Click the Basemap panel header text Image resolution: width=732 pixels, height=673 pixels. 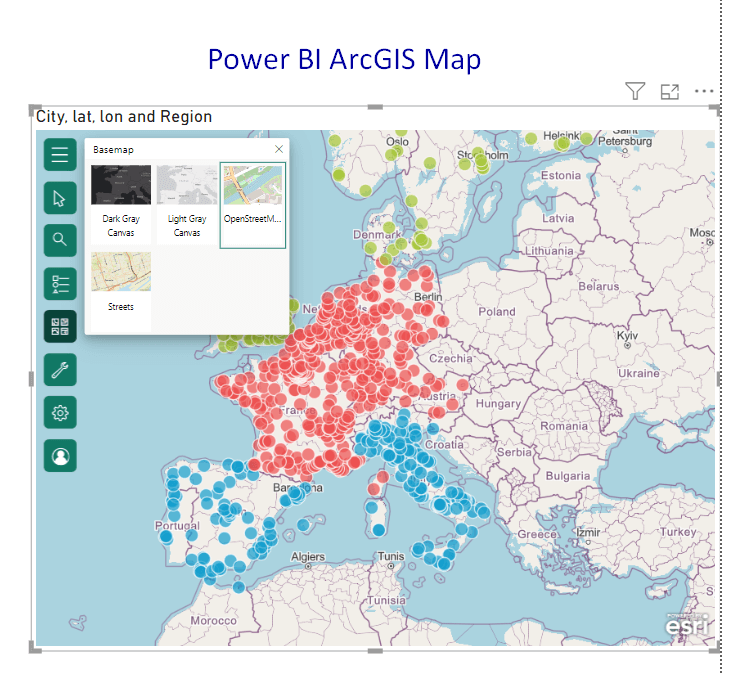[x=113, y=150]
